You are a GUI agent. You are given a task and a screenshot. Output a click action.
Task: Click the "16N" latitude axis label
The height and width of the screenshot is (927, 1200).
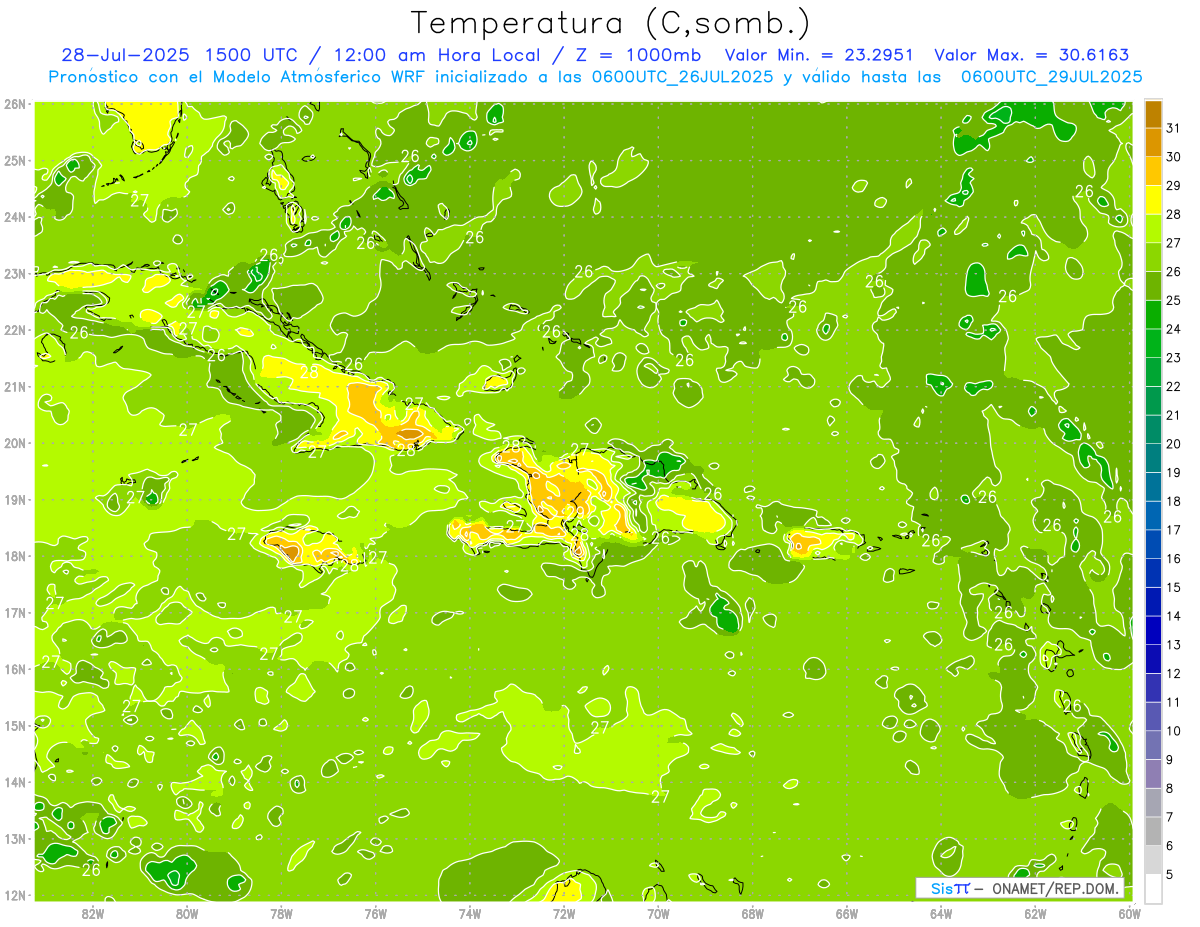pyautogui.click(x=14, y=669)
